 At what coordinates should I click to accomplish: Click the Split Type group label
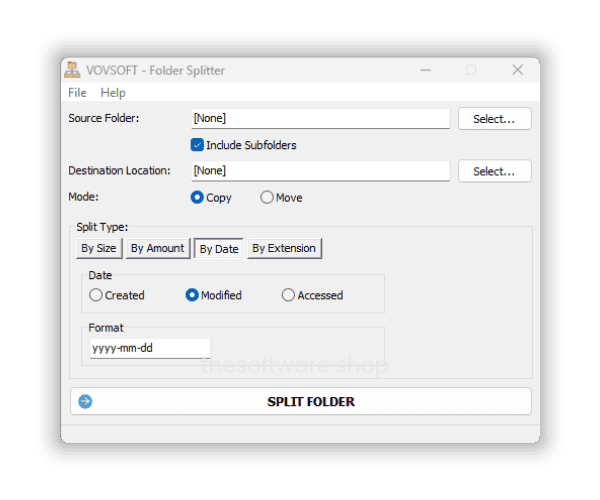click(x=102, y=227)
